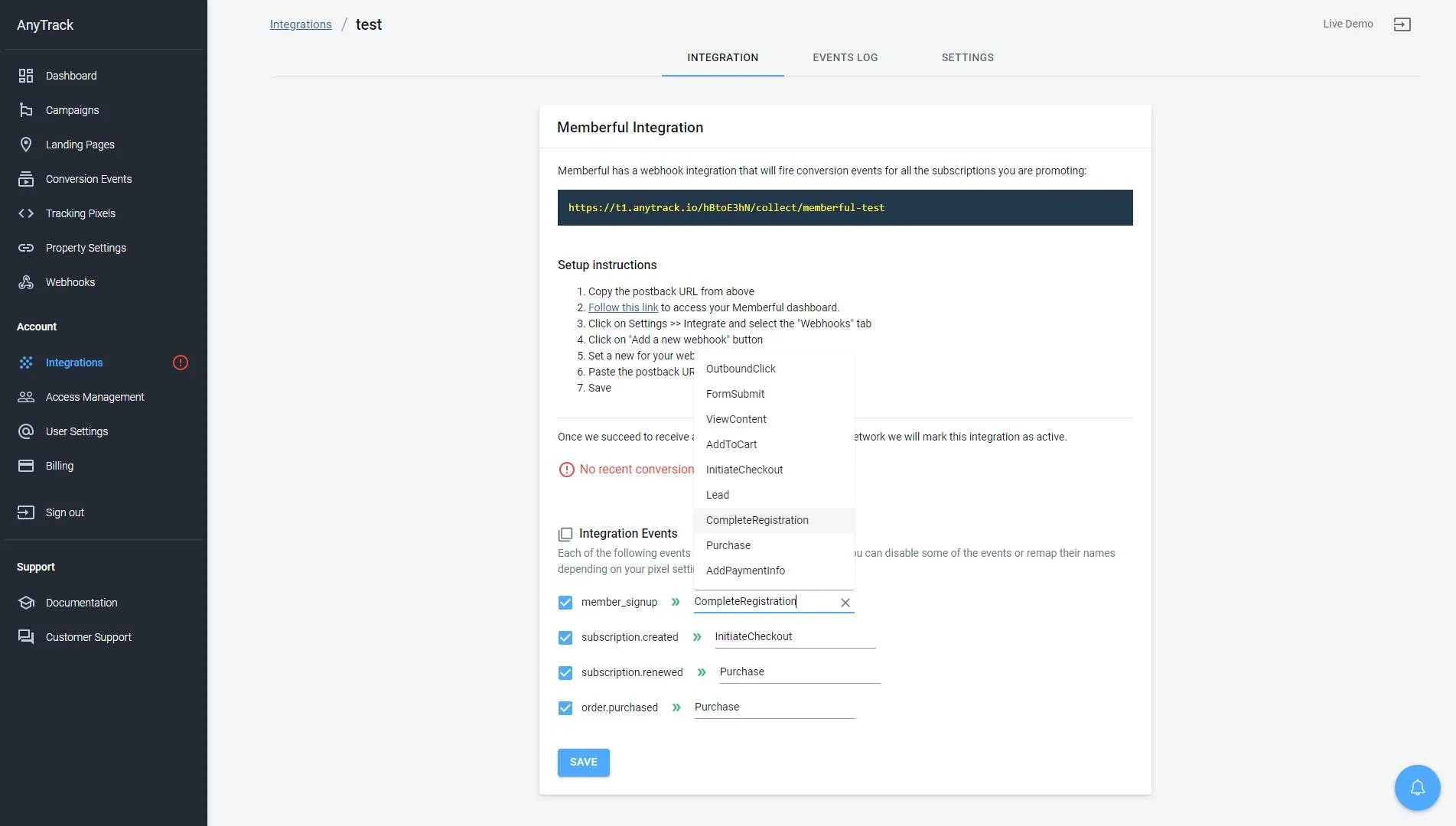Click the Billing card icon
The width and height of the screenshot is (1456, 826).
[x=26, y=466]
